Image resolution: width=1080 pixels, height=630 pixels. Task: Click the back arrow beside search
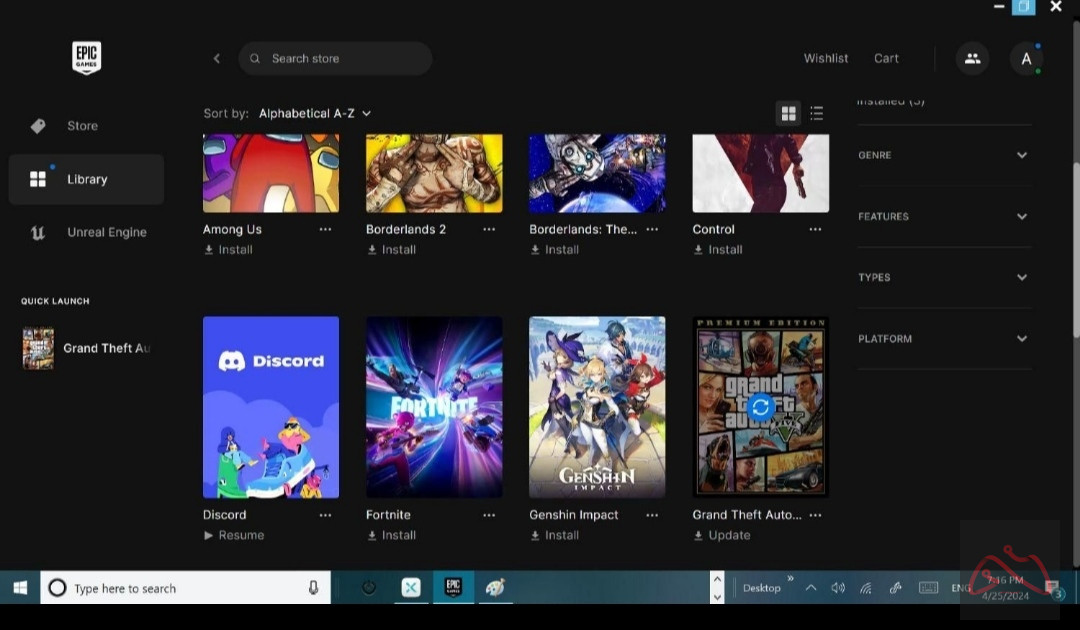click(217, 59)
